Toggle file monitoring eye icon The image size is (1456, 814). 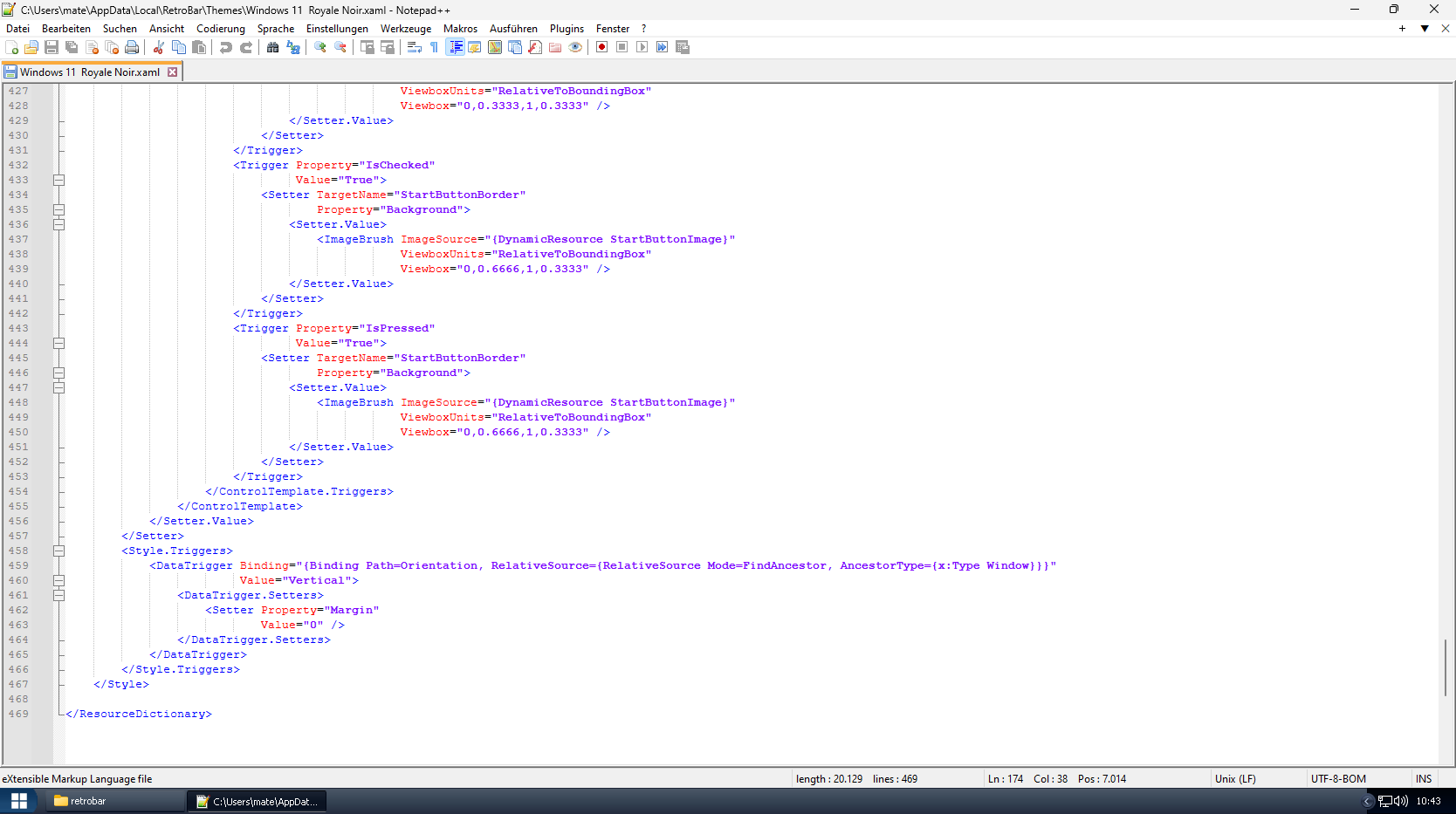pyautogui.click(x=575, y=47)
